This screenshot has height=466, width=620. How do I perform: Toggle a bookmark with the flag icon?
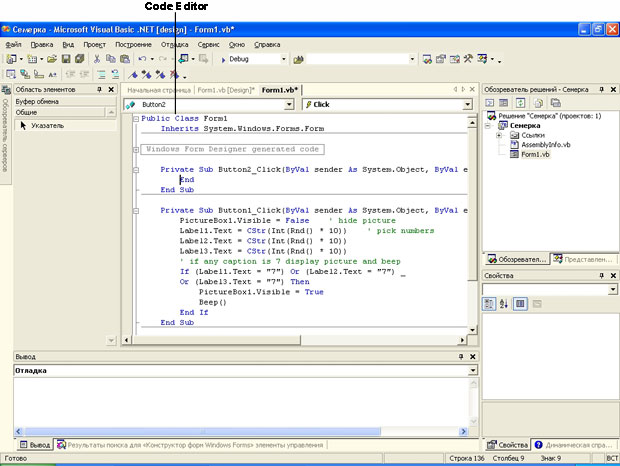point(133,74)
